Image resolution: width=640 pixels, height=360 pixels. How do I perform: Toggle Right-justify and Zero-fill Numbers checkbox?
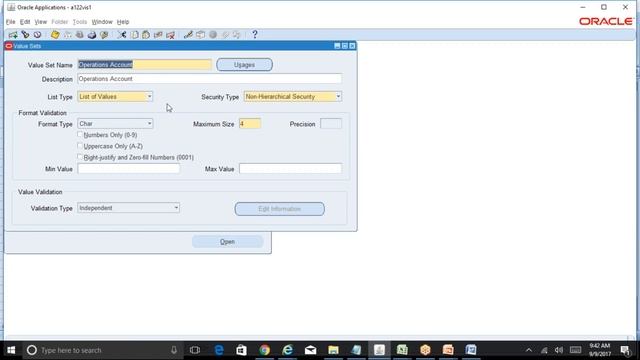pyautogui.click(x=80, y=157)
